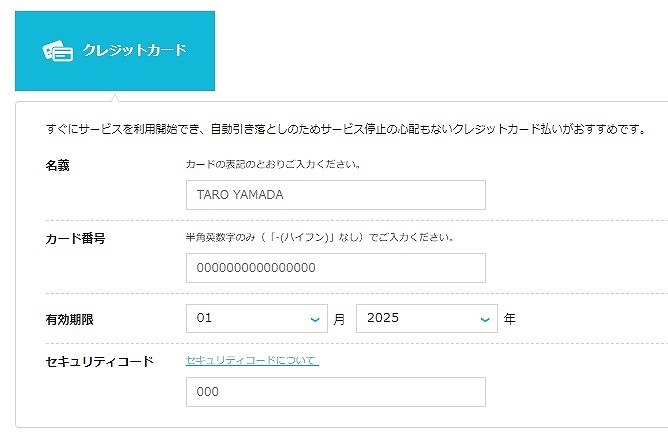
Task: Click the credit card icon in the blue tab
Action: pos(58,51)
